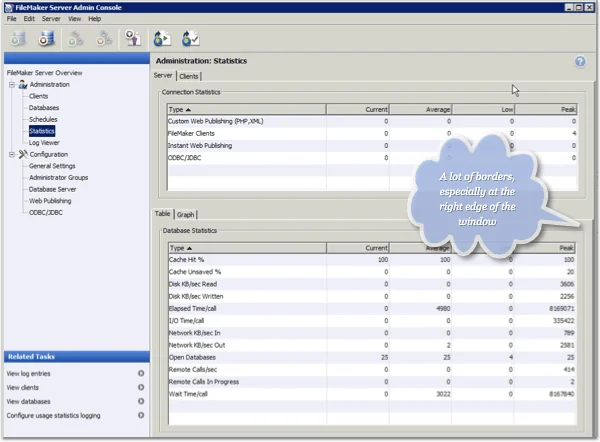The height and width of the screenshot is (442, 600).
Task: Click the Elapsed Time/call row
Action: [x=372, y=308]
